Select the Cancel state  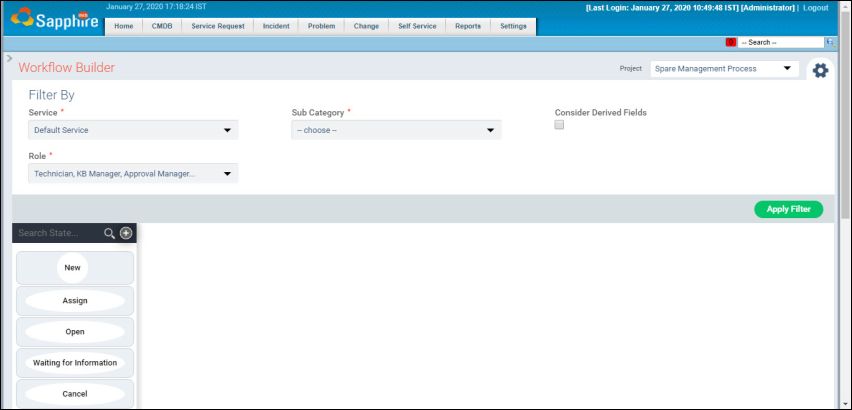point(75,394)
